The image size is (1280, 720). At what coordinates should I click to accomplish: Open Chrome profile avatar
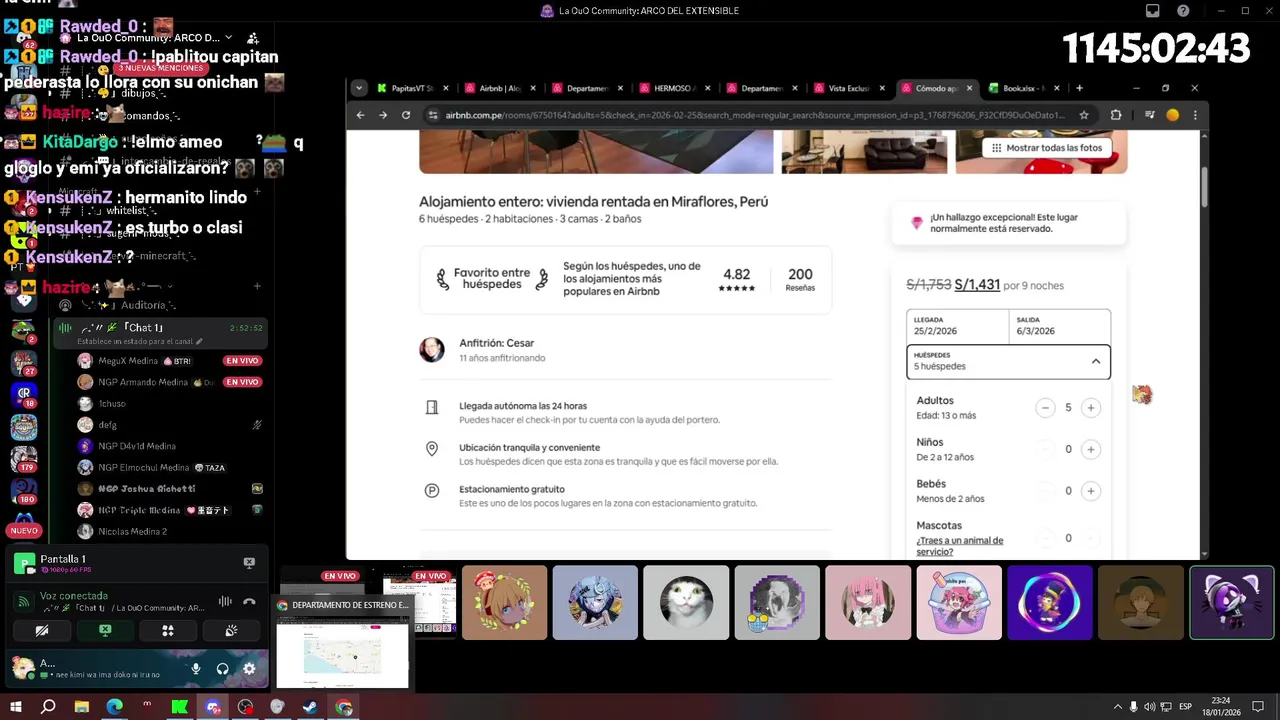1172,115
